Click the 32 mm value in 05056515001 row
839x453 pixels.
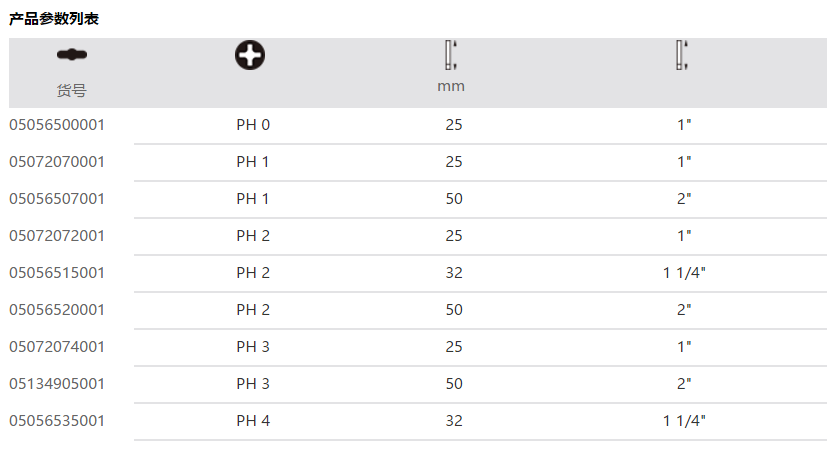[454, 273]
